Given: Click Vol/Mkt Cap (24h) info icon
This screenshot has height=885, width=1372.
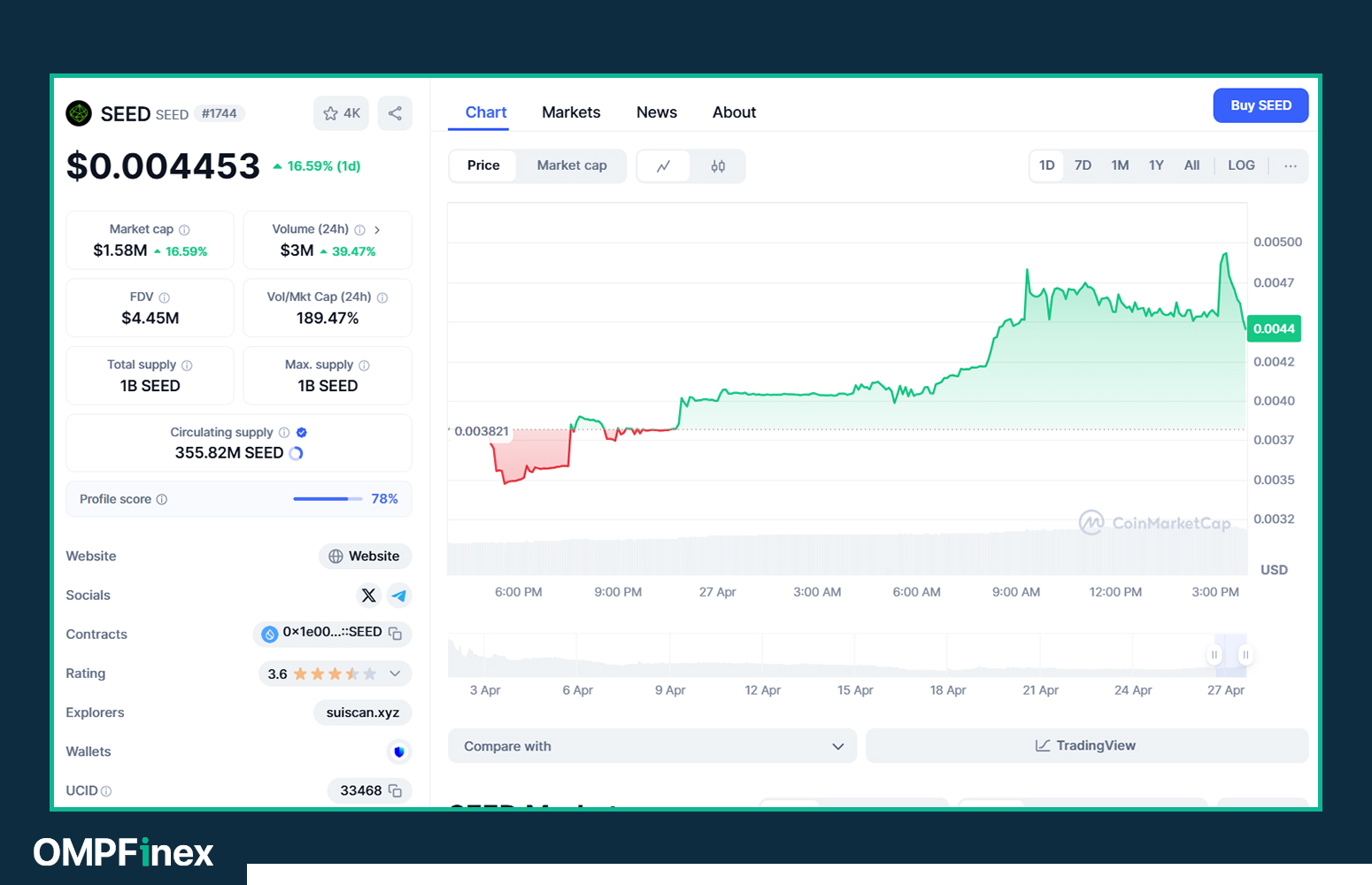Looking at the screenshot, I should [382, 298].
